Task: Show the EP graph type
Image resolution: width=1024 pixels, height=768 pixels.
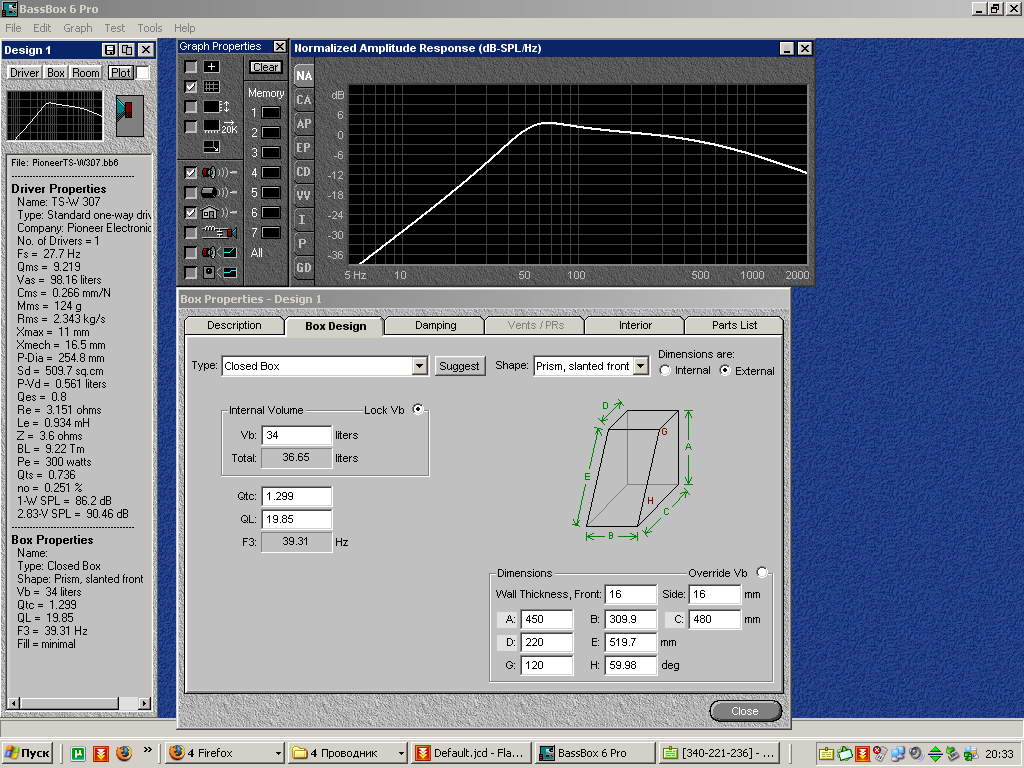Action: click(x=303, y=148)
